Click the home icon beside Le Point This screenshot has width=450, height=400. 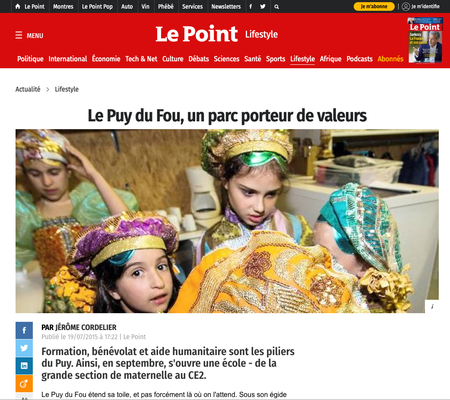click(18, 6)
